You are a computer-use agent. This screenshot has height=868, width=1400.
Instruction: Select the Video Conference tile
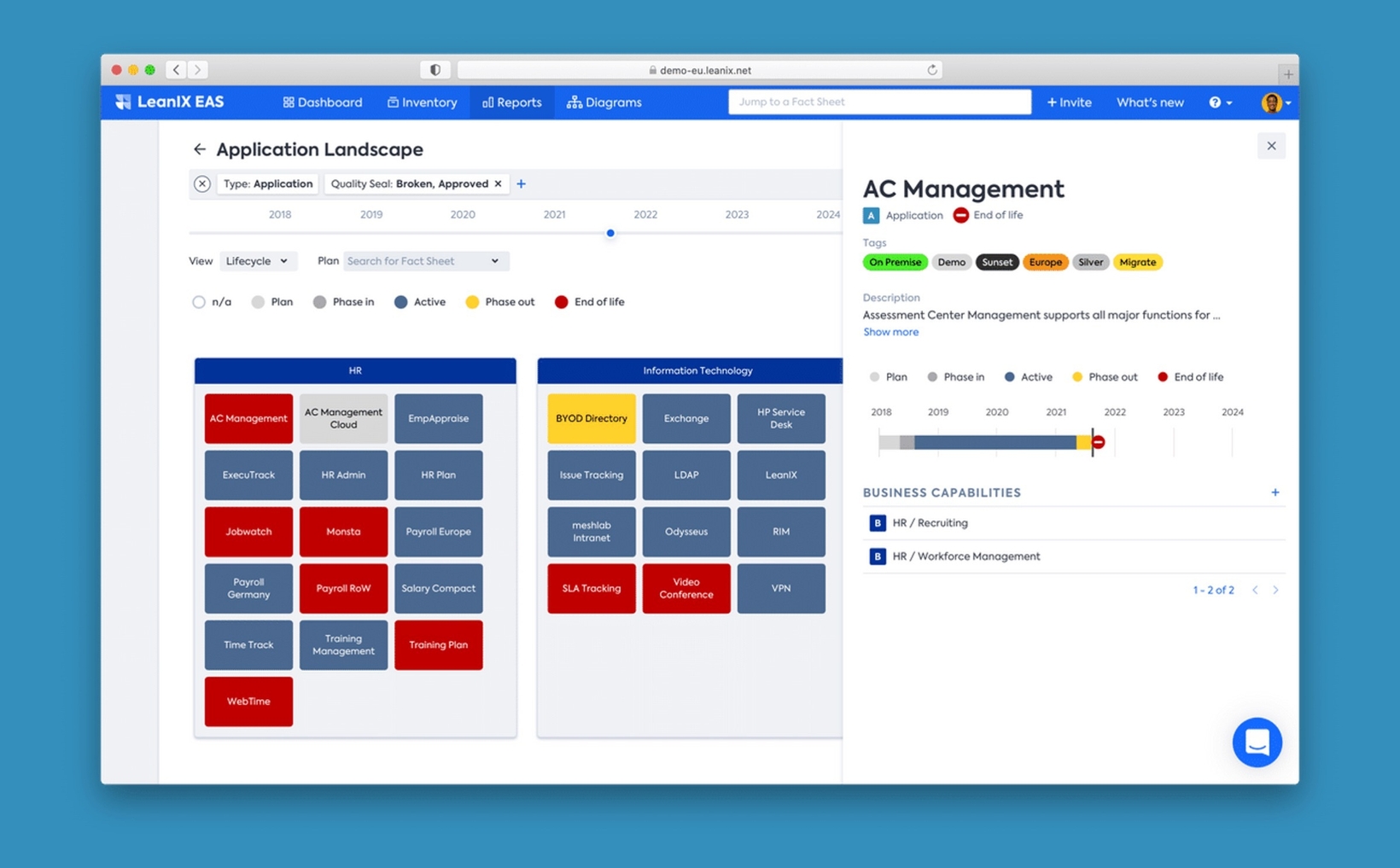pos(686,588)
